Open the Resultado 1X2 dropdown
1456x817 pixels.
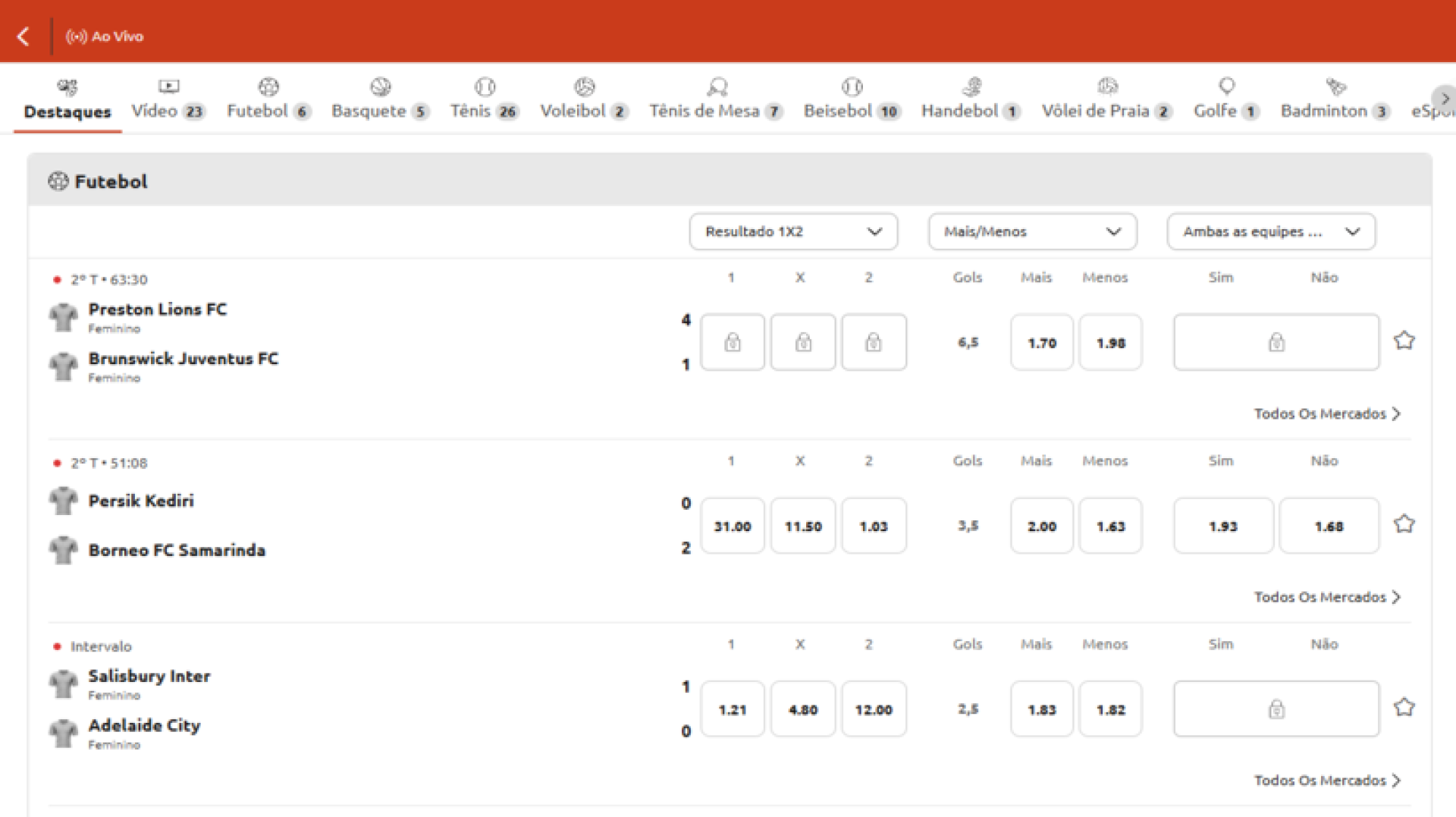click(x=792, y=231)
